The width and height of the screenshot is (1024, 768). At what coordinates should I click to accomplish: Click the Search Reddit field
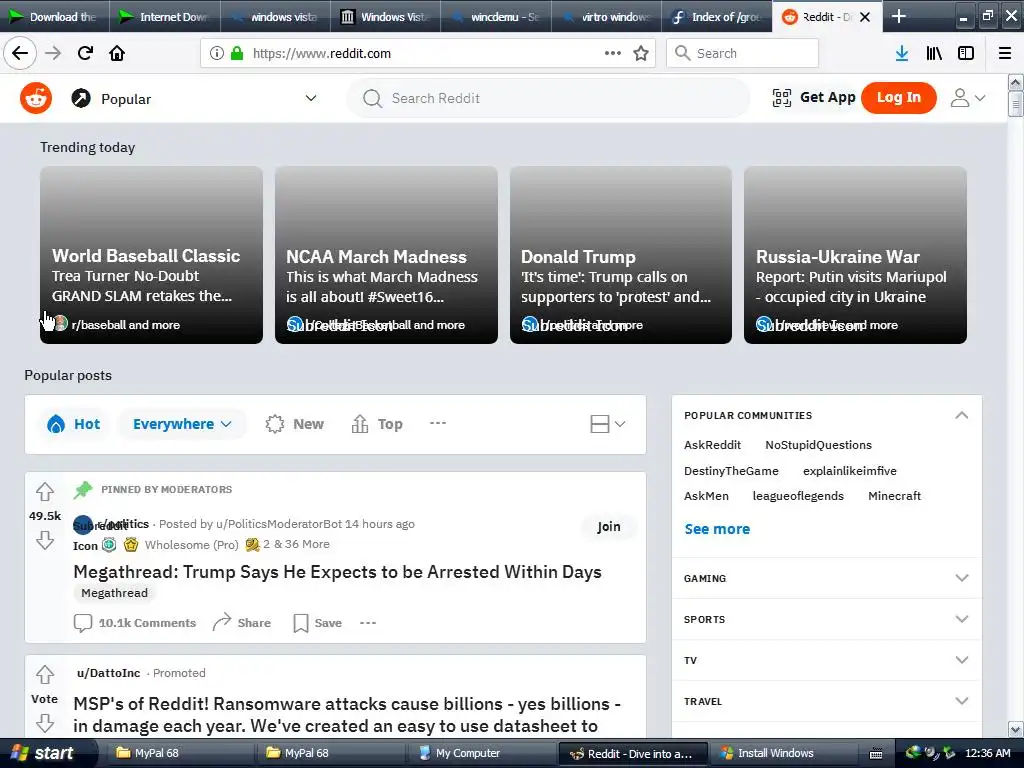pyautogui.click(x=549, y=98)
